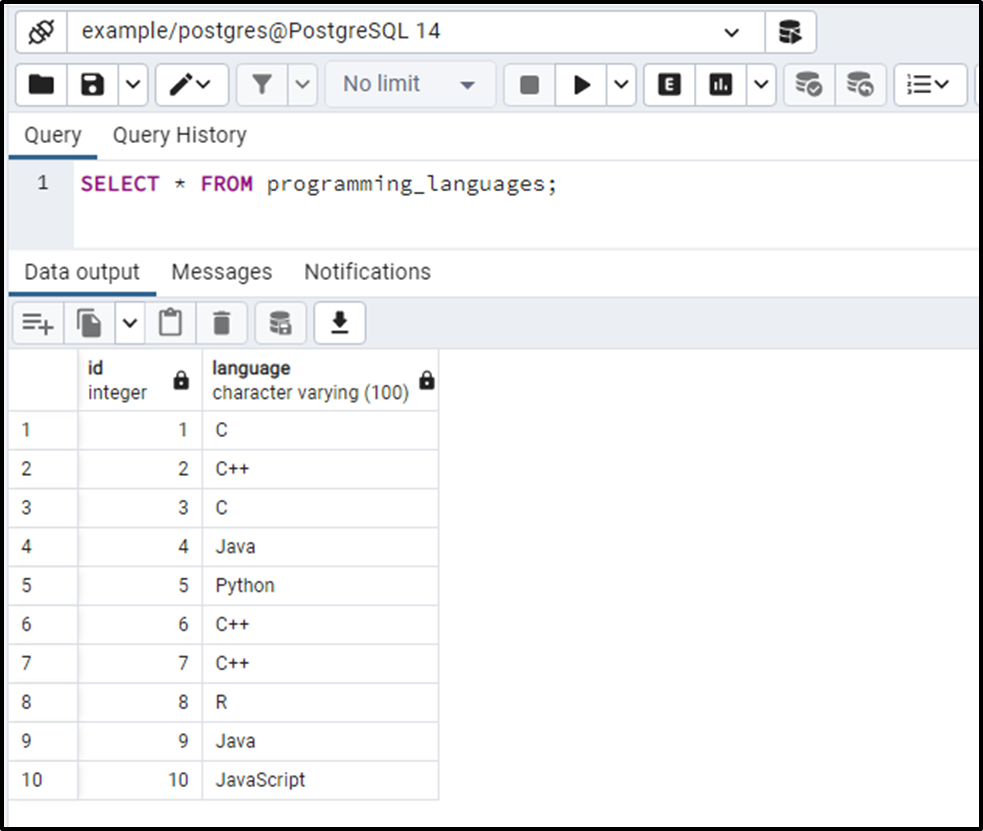Screen dimensions: 983x831
Task: Open the Explain plan tool
Action: pyautogui.click(x=668, y=84)
